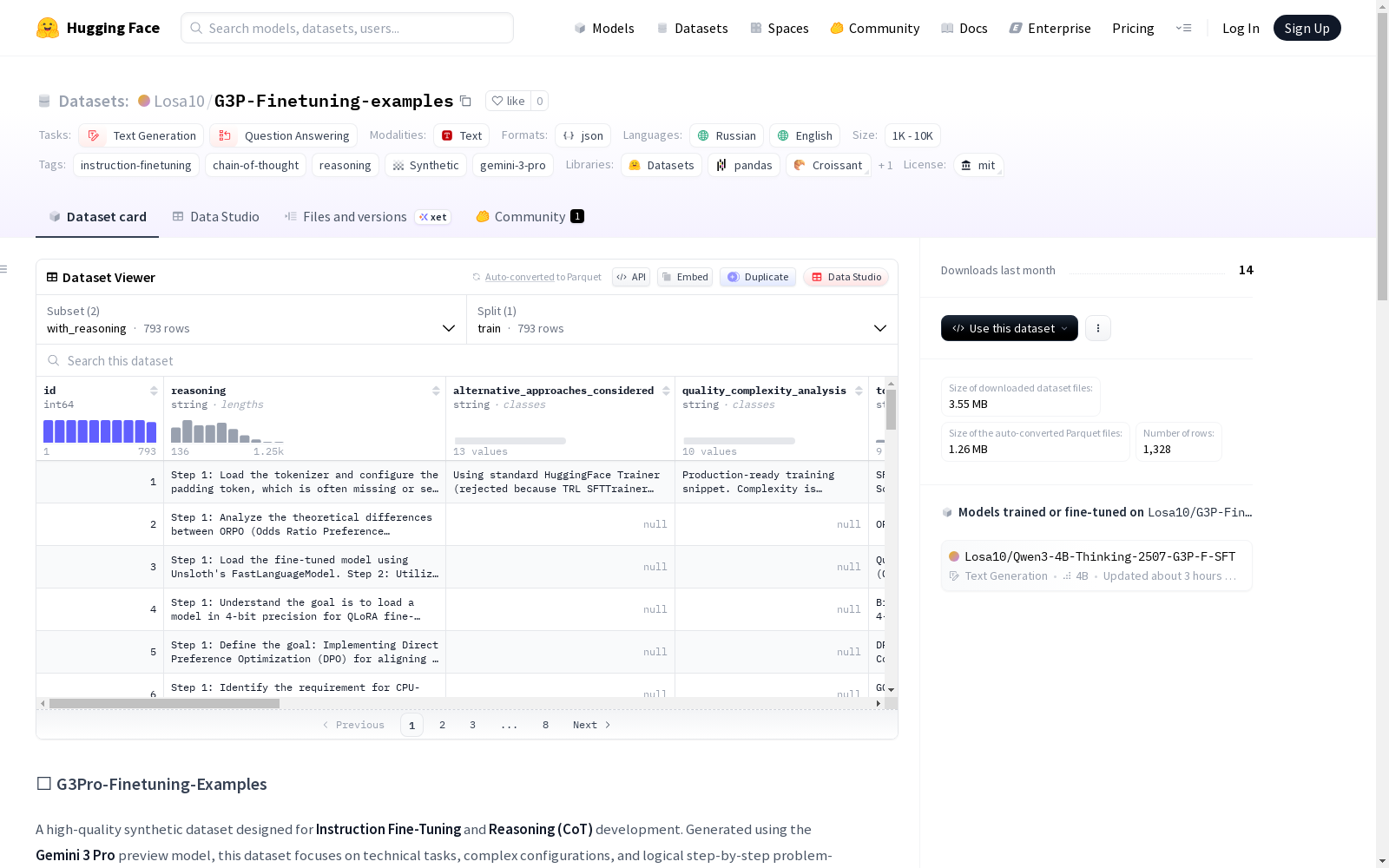
Task: Select the Text modality tag
Action: click(462, 135)
